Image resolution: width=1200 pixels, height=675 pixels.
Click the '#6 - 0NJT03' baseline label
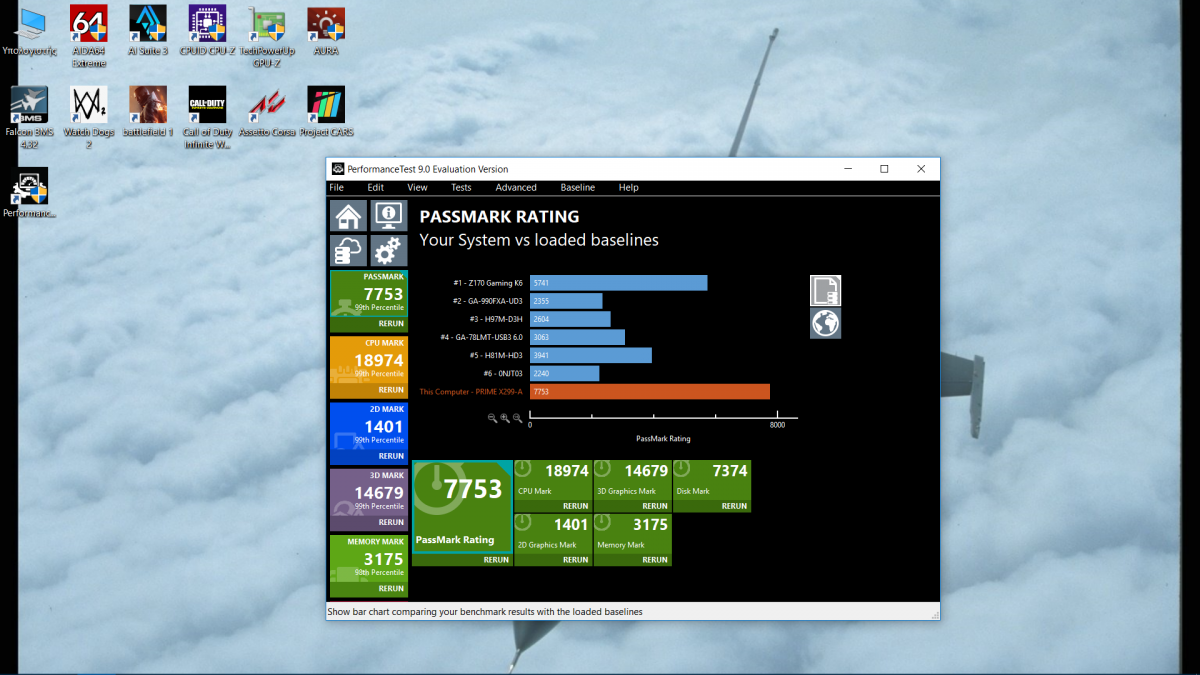[503, 373]
